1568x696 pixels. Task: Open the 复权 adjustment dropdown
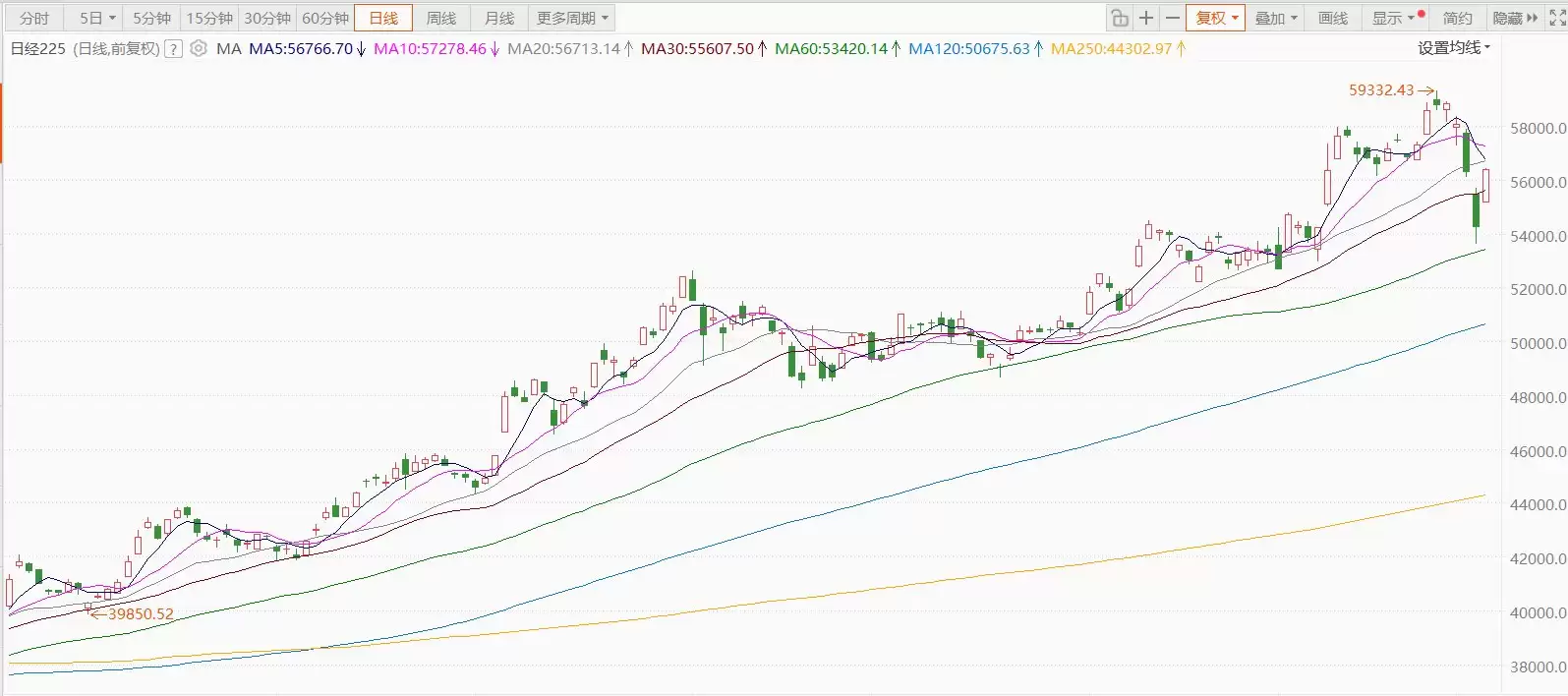point(1216,18)
